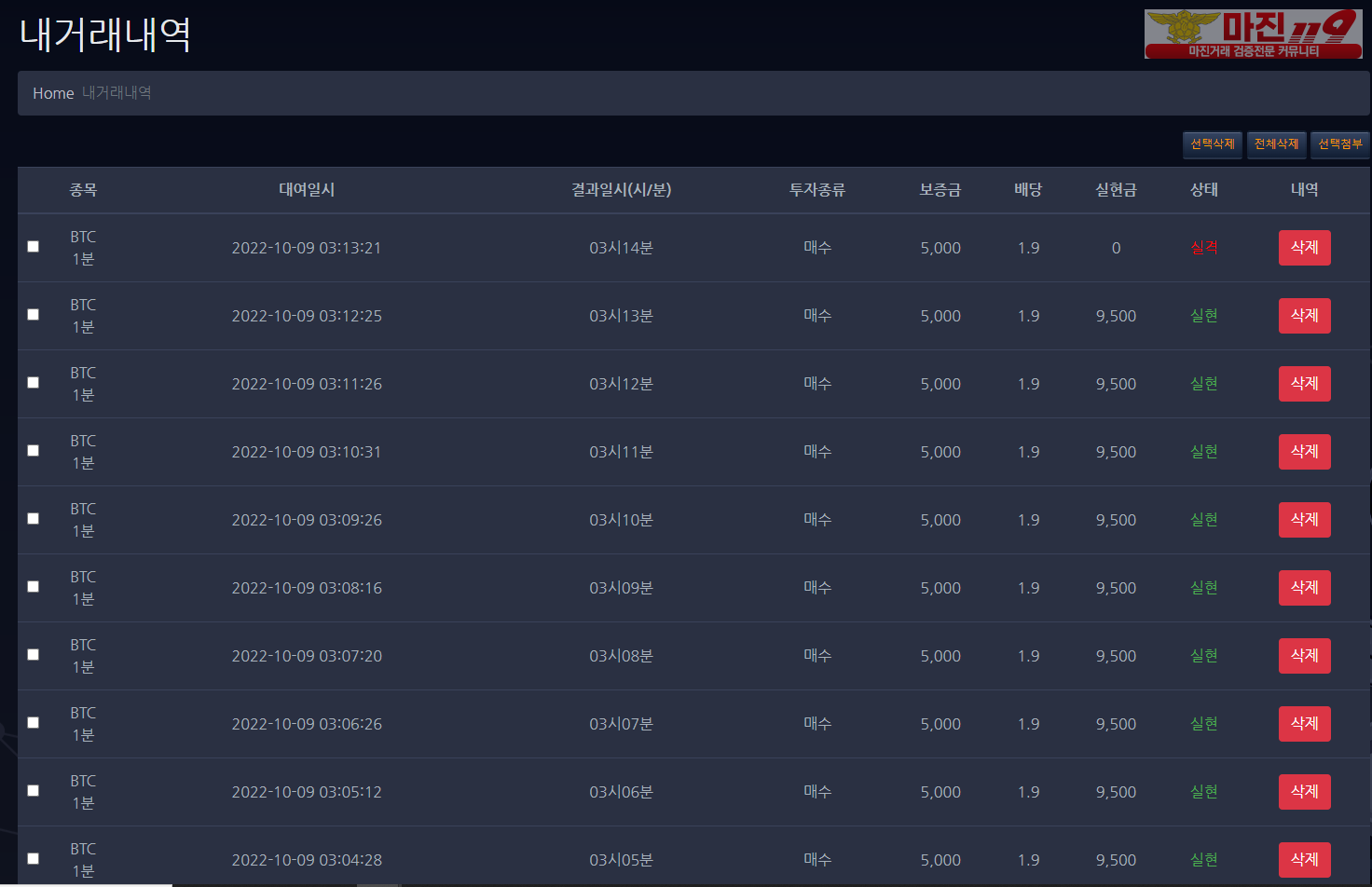The height and width of the screenshot is (887, 1372).
Task: Tick checkbox for the 03:08:16 trade
Action: coord(34,587)
